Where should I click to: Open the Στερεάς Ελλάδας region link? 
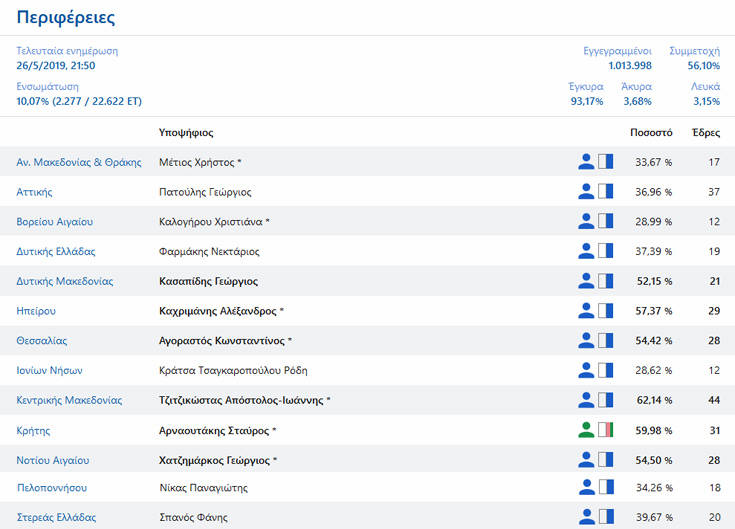click(x=56, y=518)
